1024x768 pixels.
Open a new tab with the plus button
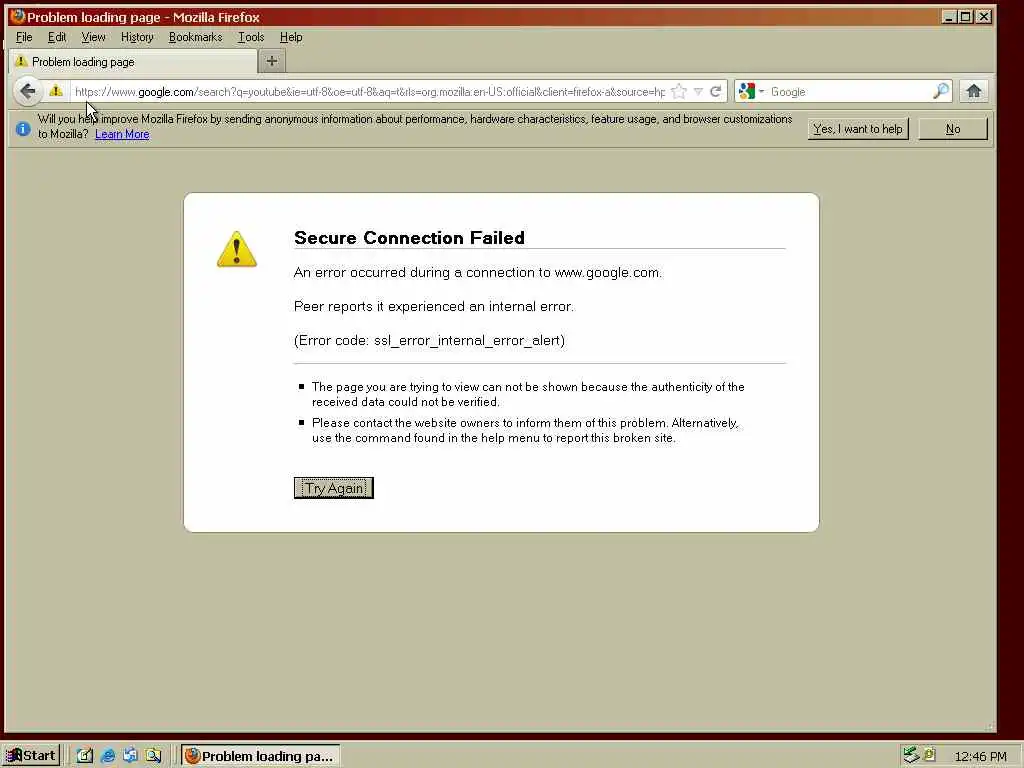coord(272,61)
